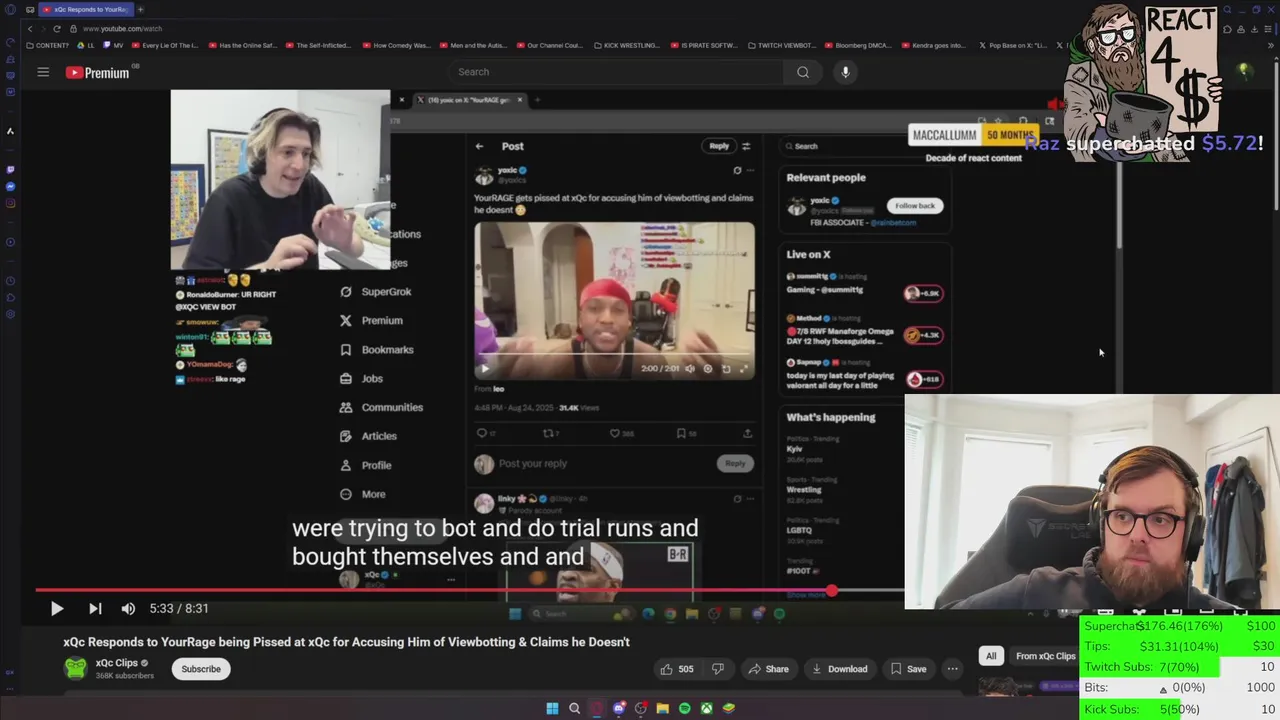Open Bloomberg DMCA... bookmark
Viewport: 1280px width, 720px height.
(857, 45)
